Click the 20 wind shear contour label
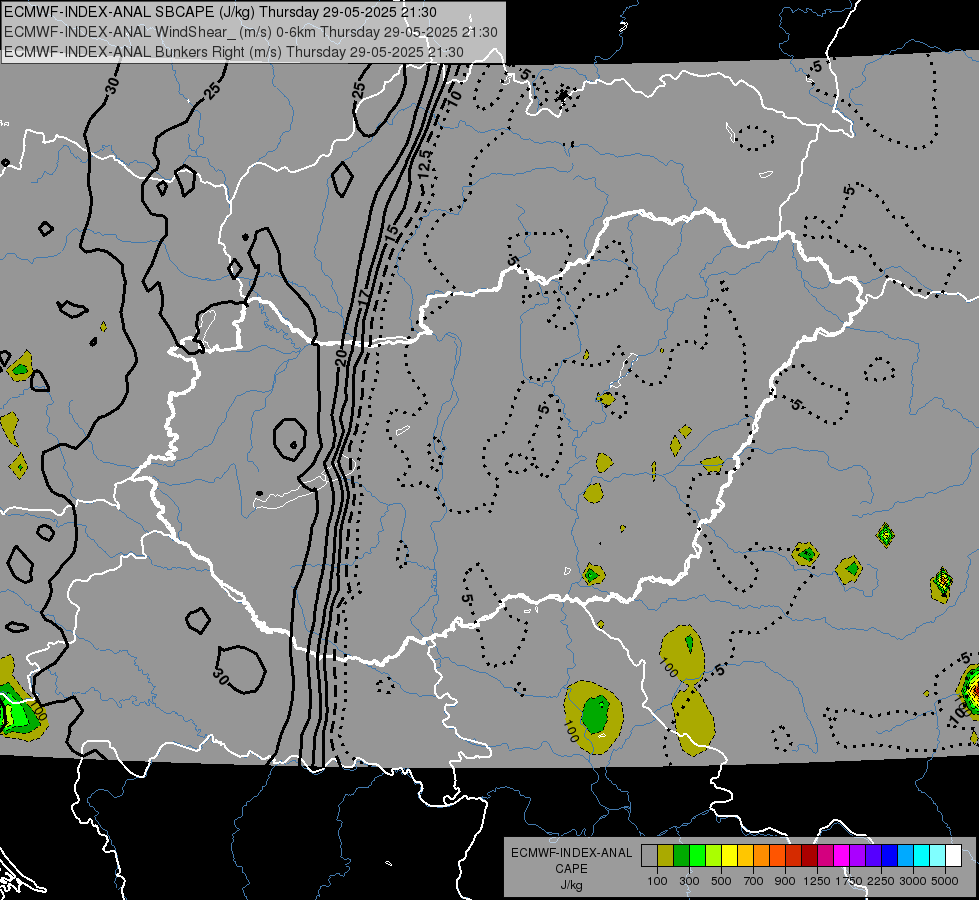This screenshot has width=979, height=900. pyautogui.click(x=341, y=357)
